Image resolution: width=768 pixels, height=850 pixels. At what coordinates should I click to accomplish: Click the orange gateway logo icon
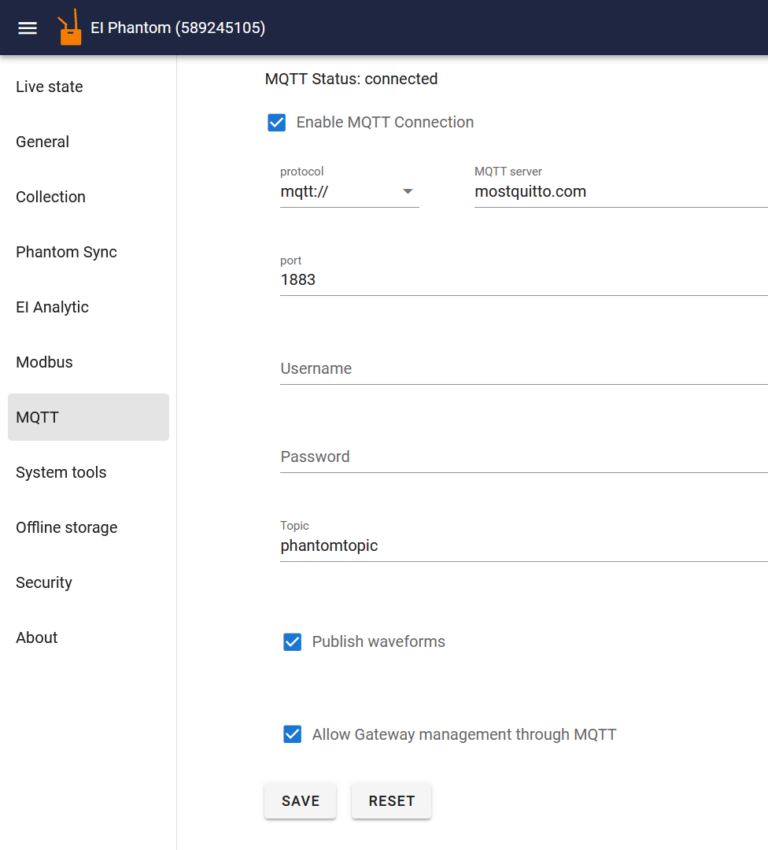(x=69, y=27)
